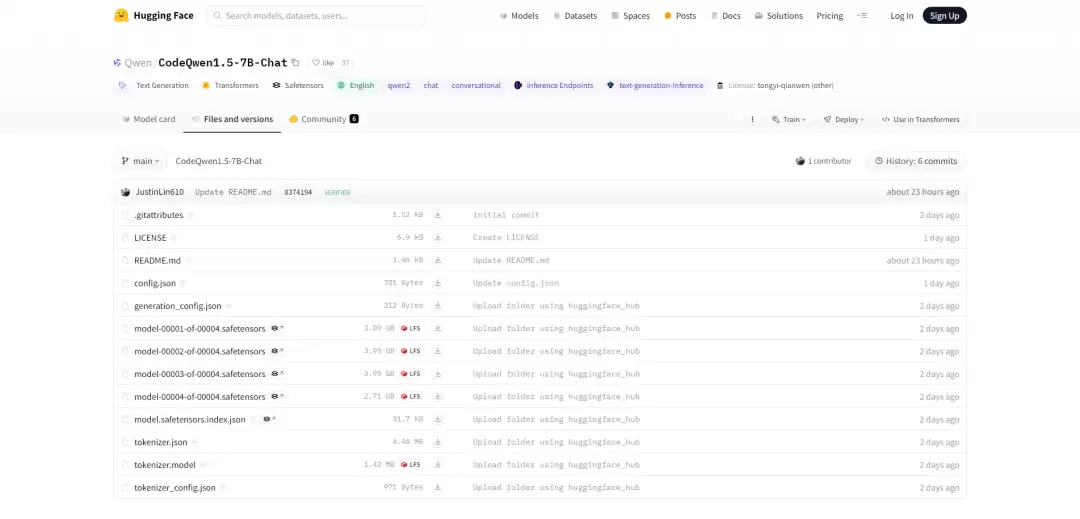Click LFS badge on model-00001-of-00004.safetensors
Screen dimensions: 1080x519
(411, 329)
